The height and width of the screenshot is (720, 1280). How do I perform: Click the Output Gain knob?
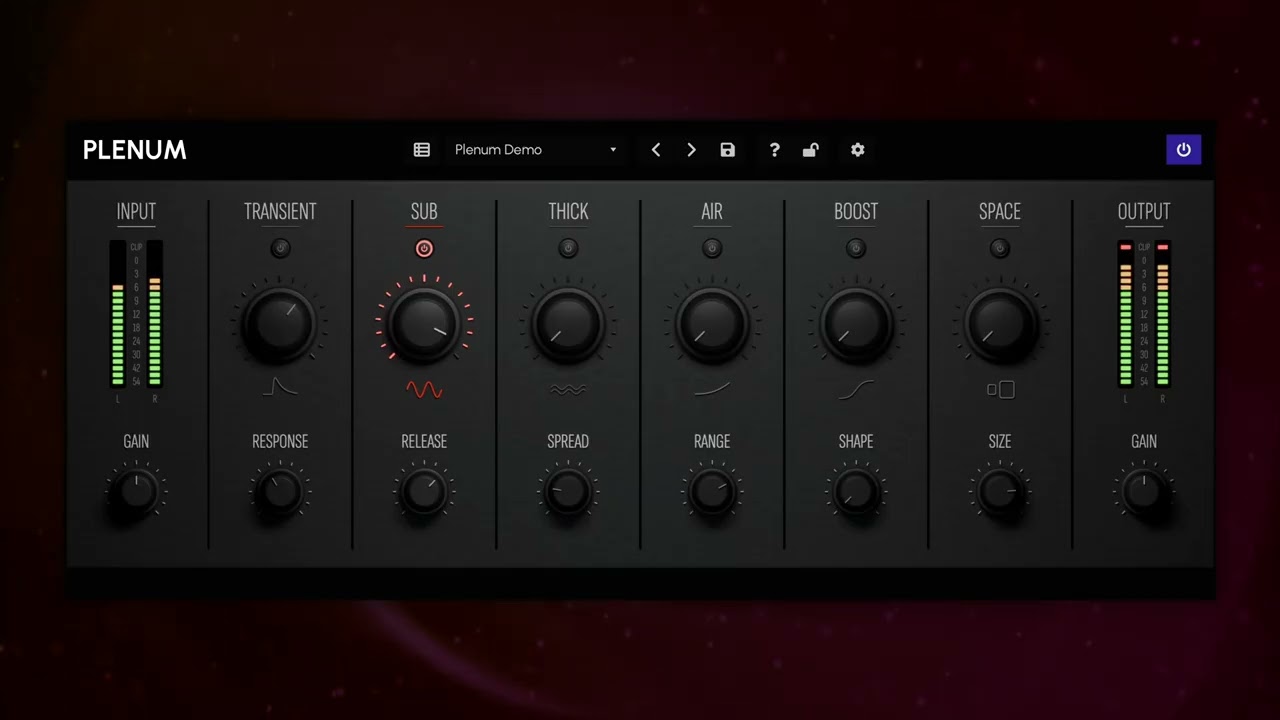1144,491
